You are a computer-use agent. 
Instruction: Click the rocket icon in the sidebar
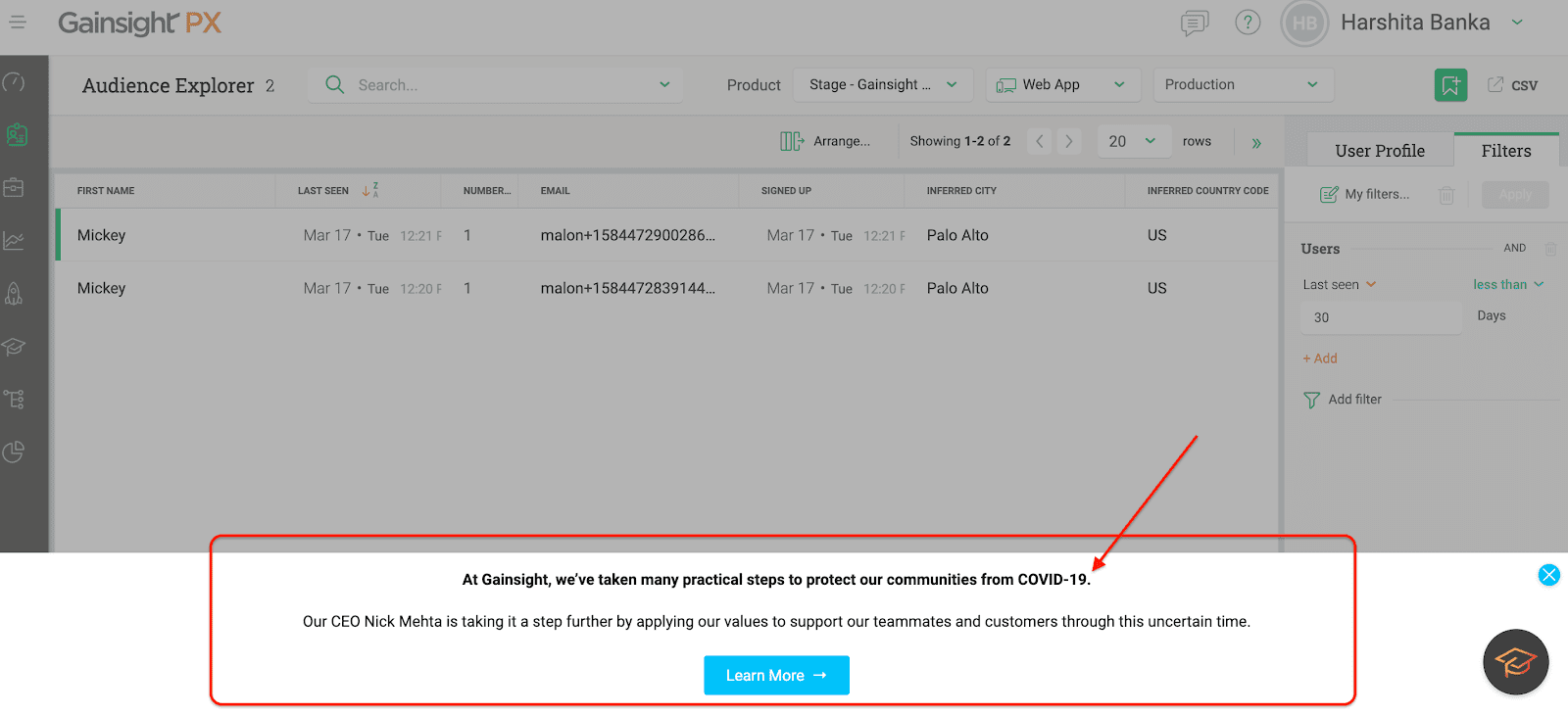[14, 293]
